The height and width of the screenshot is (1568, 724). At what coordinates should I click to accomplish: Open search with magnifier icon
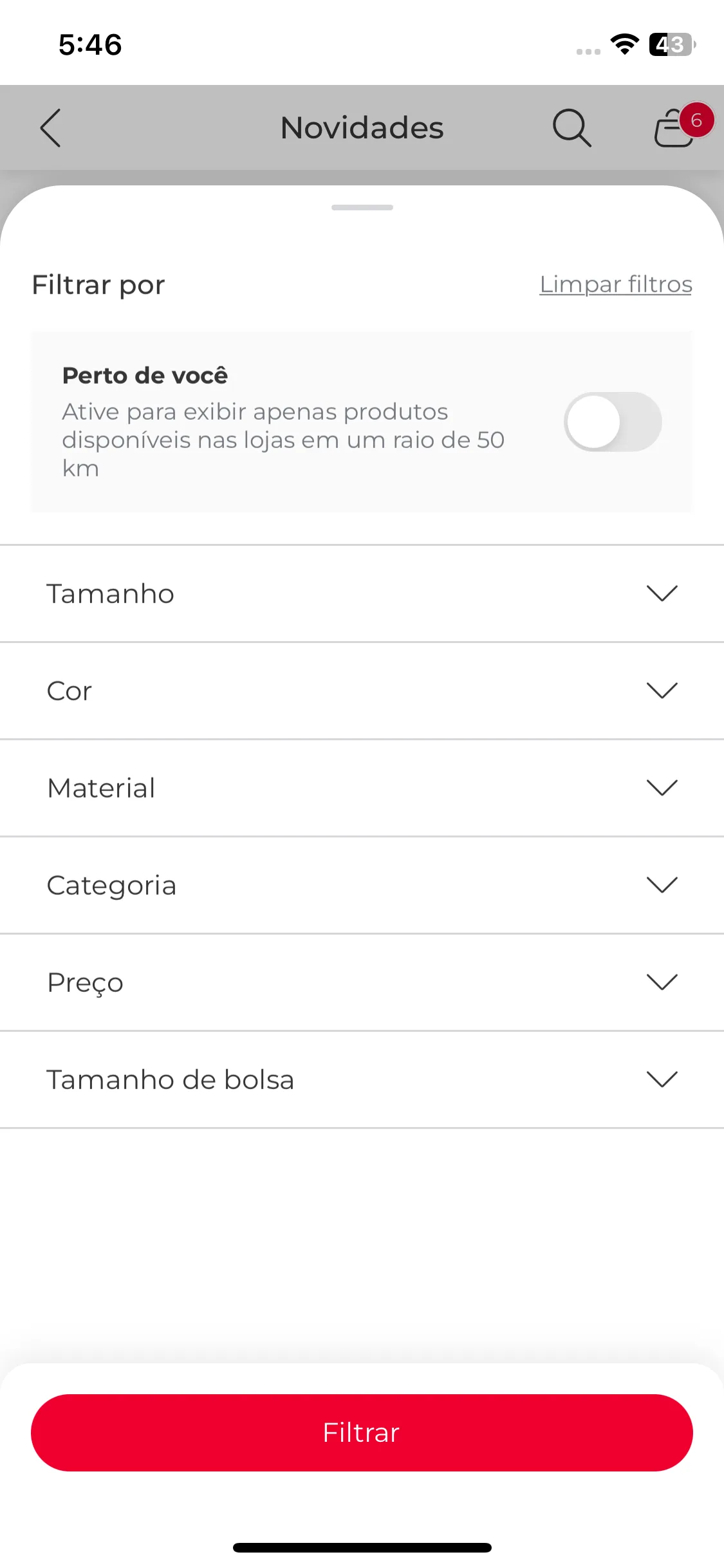(571, 127)
